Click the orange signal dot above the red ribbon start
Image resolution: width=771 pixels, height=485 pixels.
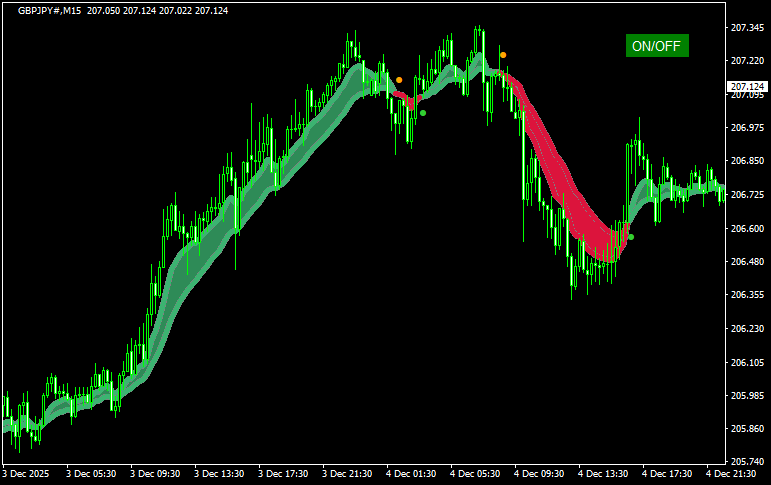coord(503,55)
